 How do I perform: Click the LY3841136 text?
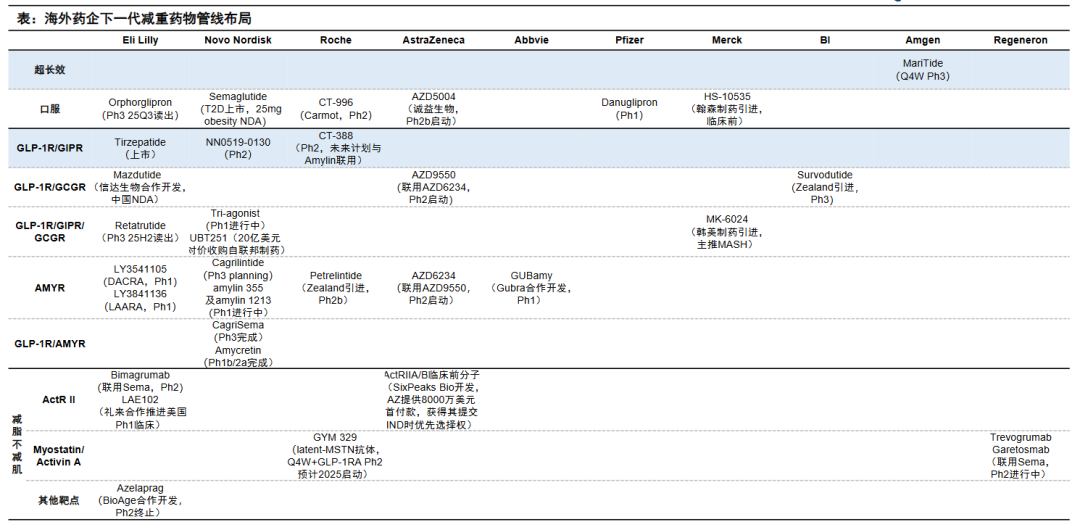click(140, 294)
